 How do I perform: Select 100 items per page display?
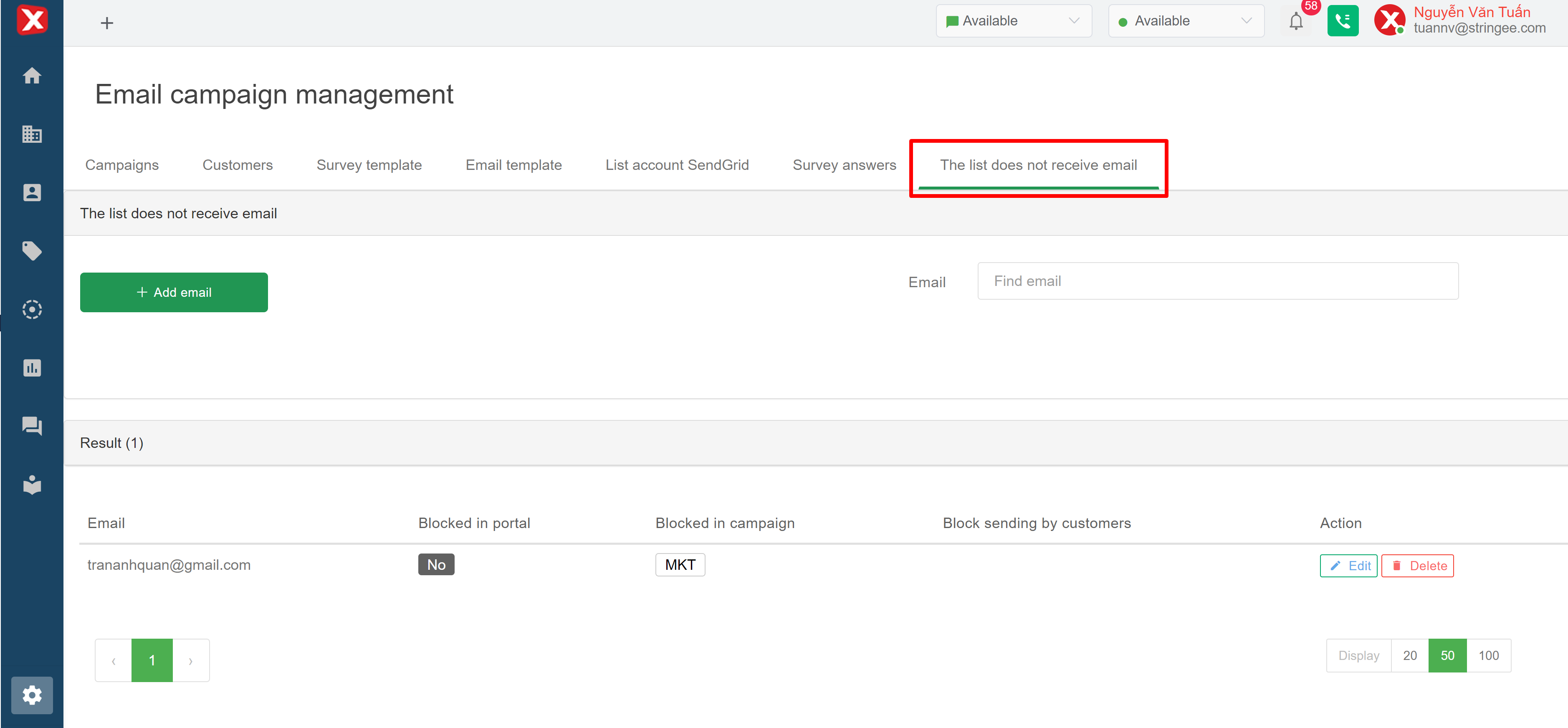[1488, 655]
